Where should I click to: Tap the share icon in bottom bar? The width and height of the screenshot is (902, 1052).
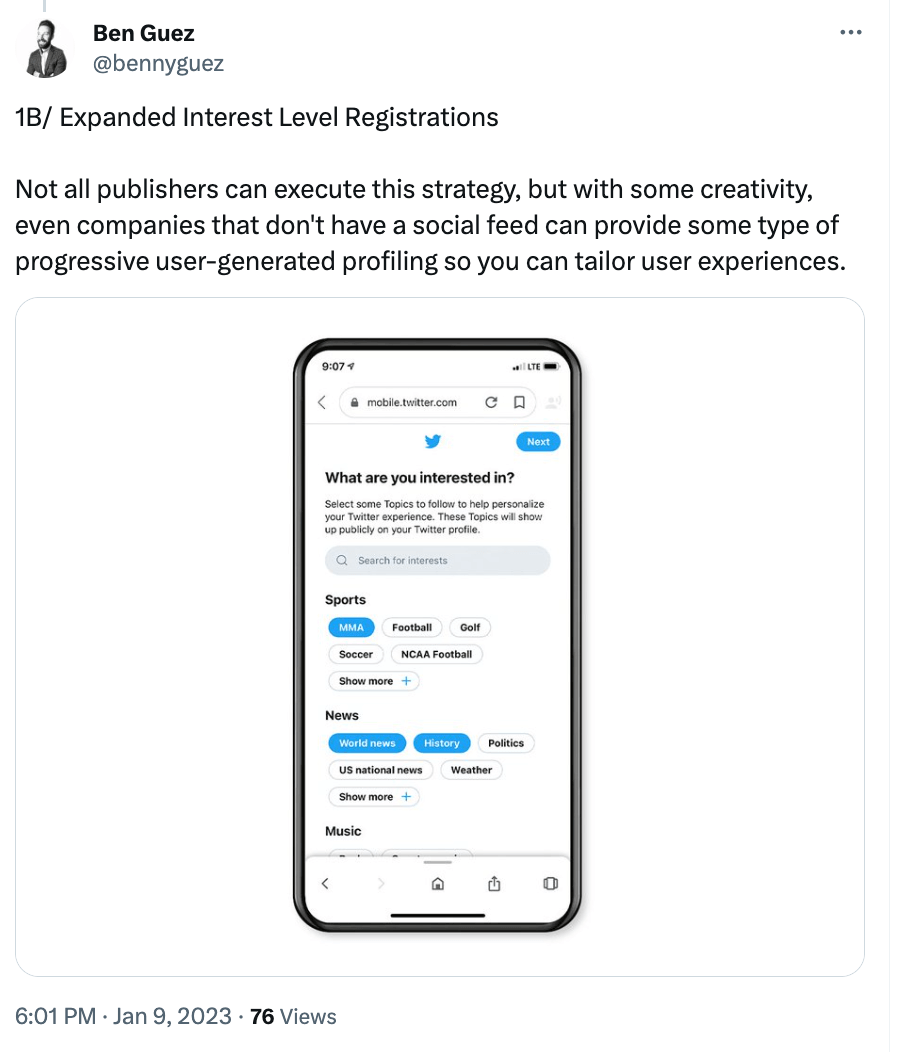(493, 884)
